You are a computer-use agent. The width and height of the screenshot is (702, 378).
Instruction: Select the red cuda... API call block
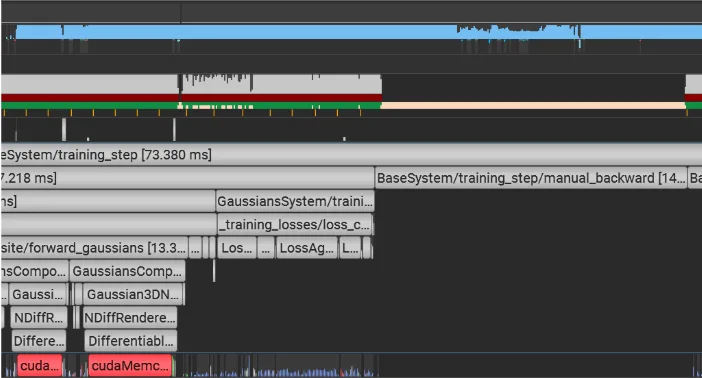click(40, 366)
